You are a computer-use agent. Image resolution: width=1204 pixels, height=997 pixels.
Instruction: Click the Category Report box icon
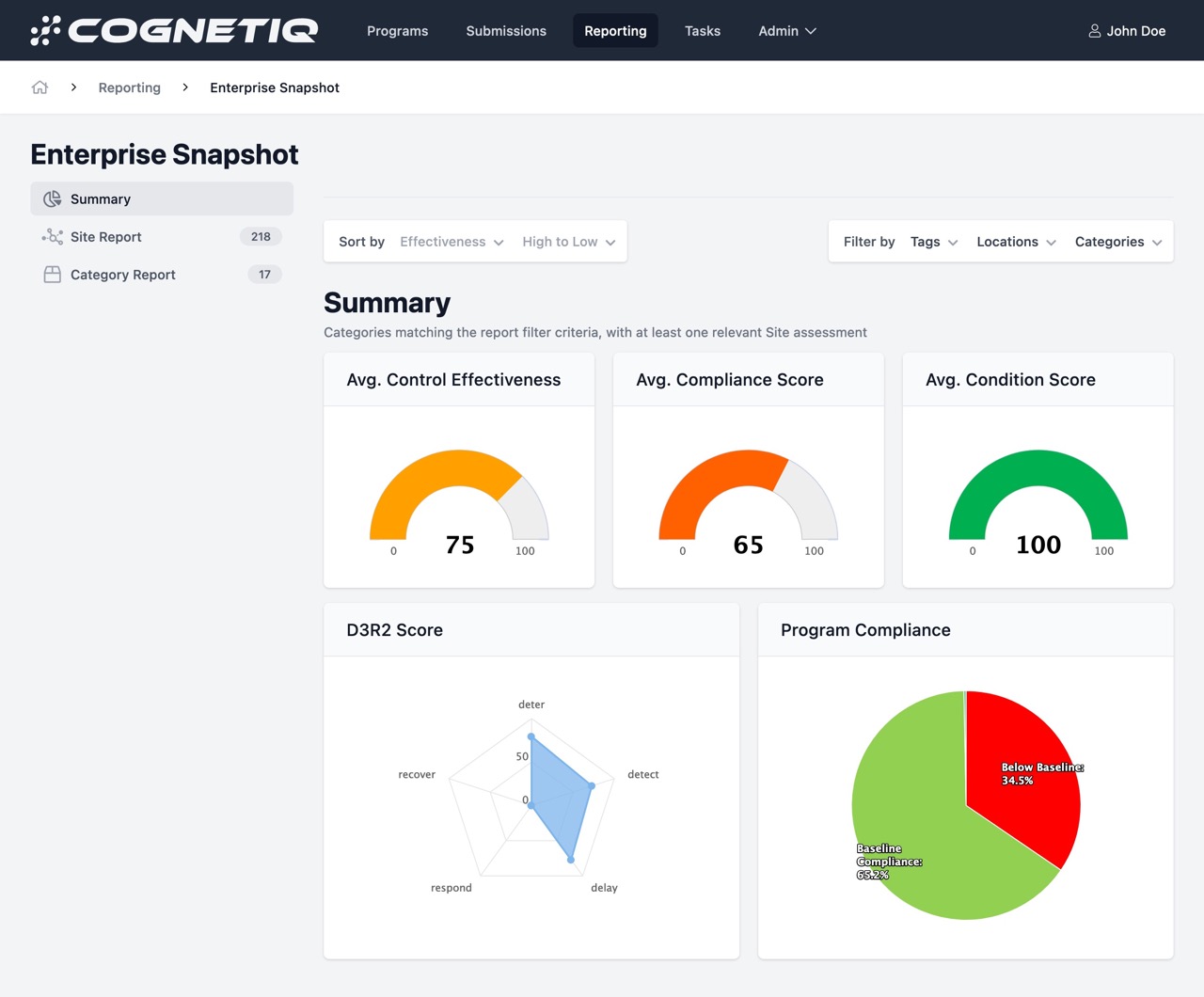pyautogui.click(x=53, y=275)
